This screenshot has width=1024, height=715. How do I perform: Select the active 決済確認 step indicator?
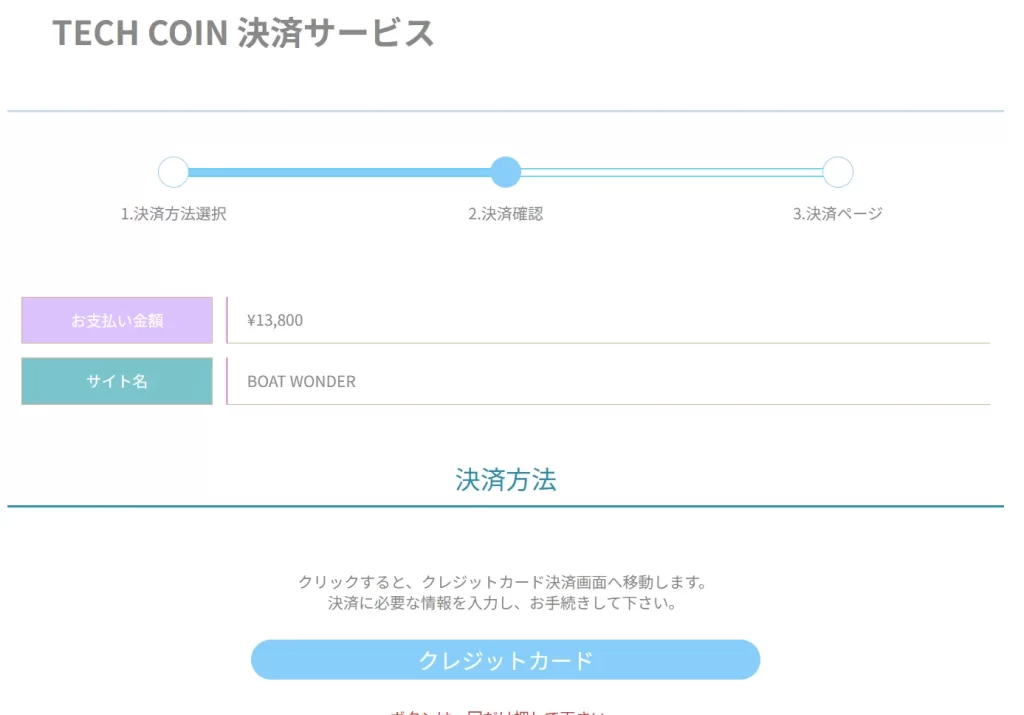click(506, 172)
